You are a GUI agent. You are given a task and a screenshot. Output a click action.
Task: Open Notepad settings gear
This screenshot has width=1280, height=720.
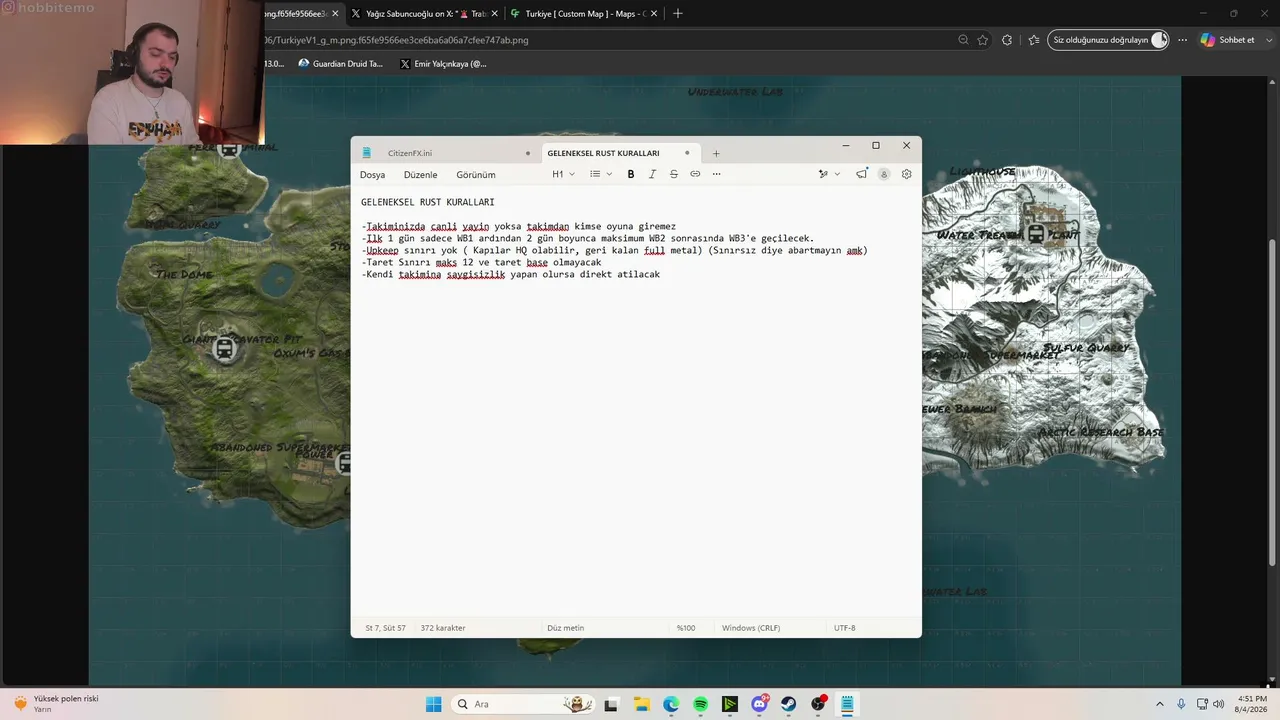pyautogui.click(x=906, y=174)
